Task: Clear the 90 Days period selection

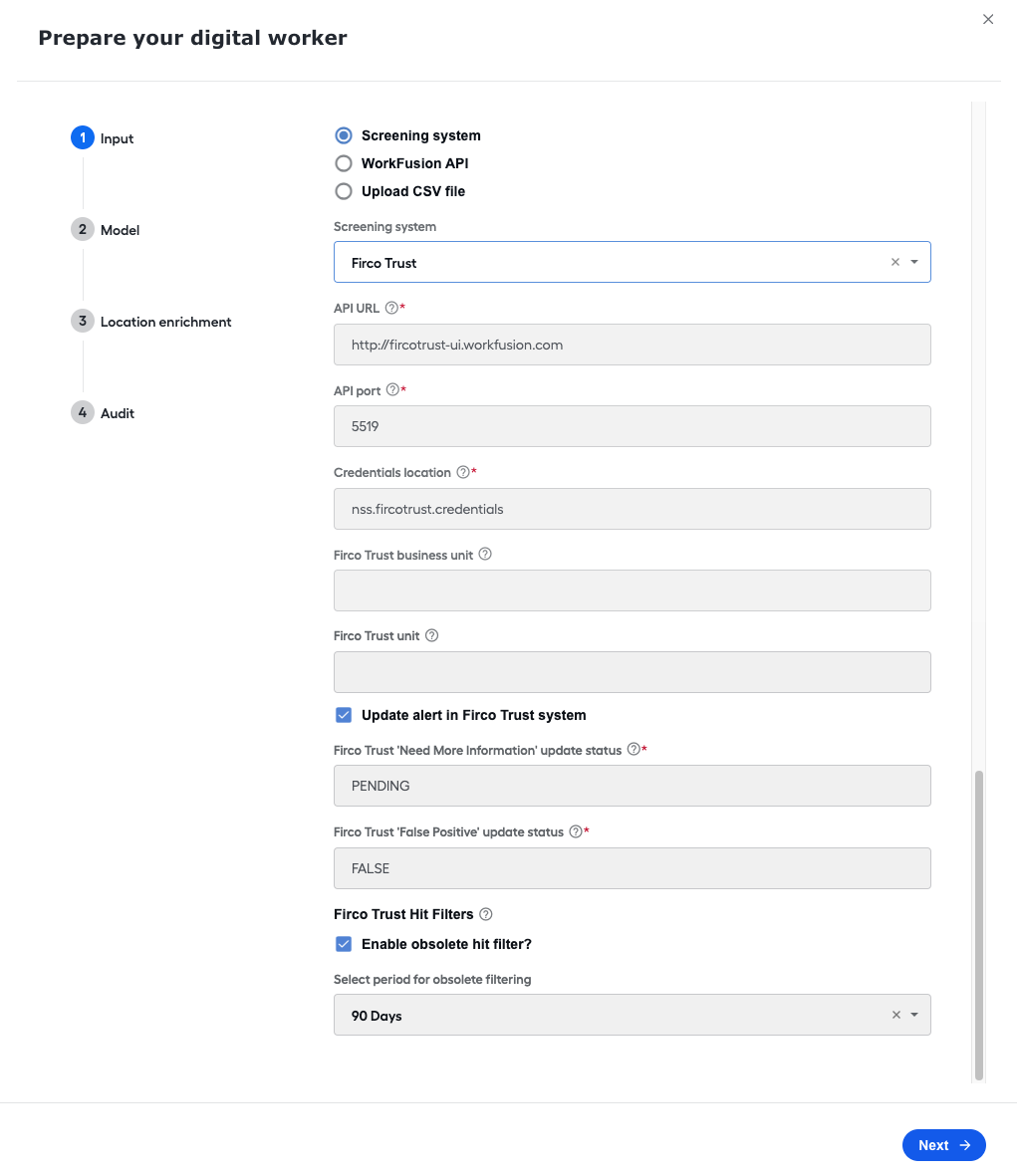Action: 895,1015
